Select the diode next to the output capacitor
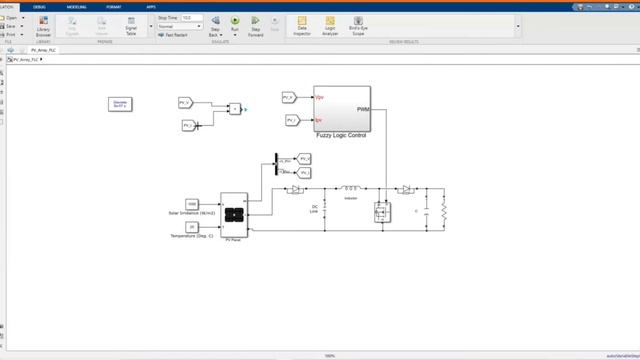 406,189
